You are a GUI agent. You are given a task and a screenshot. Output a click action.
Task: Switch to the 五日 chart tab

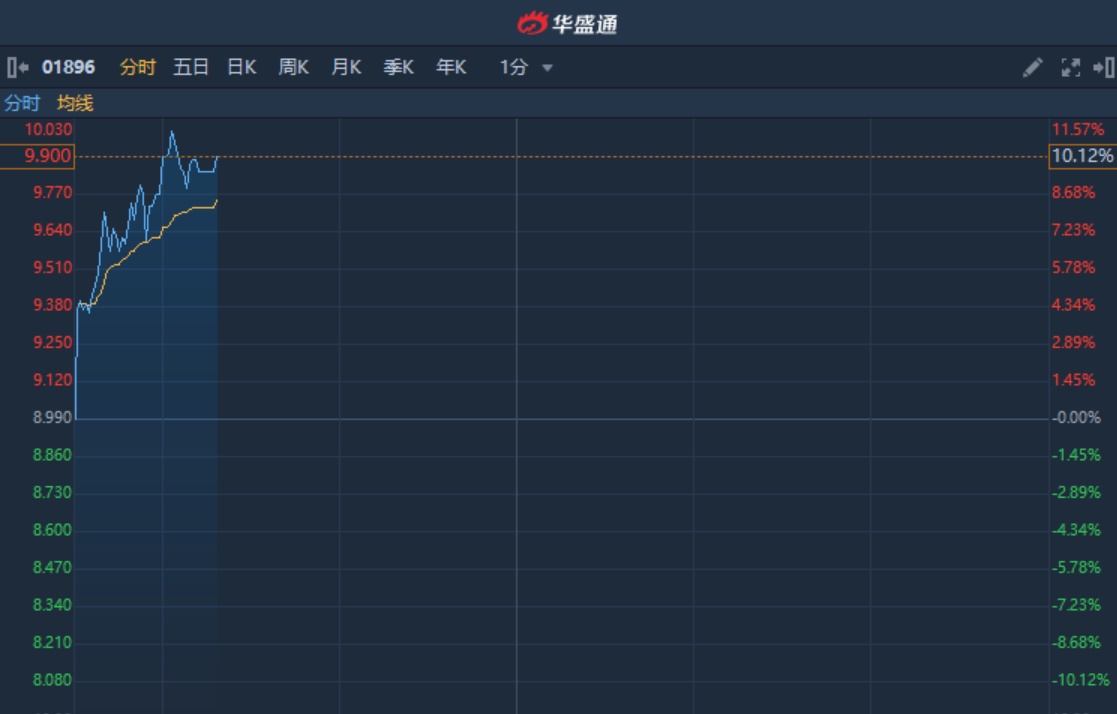click(190, 68)
